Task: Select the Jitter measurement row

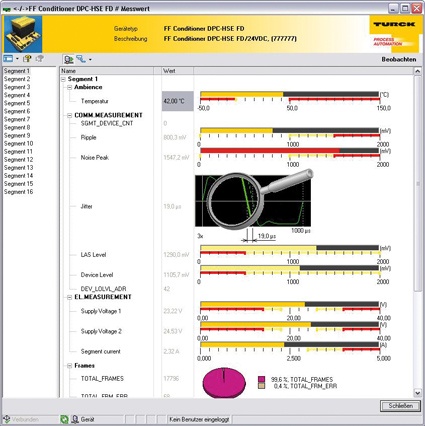Action: pos(86,206)
